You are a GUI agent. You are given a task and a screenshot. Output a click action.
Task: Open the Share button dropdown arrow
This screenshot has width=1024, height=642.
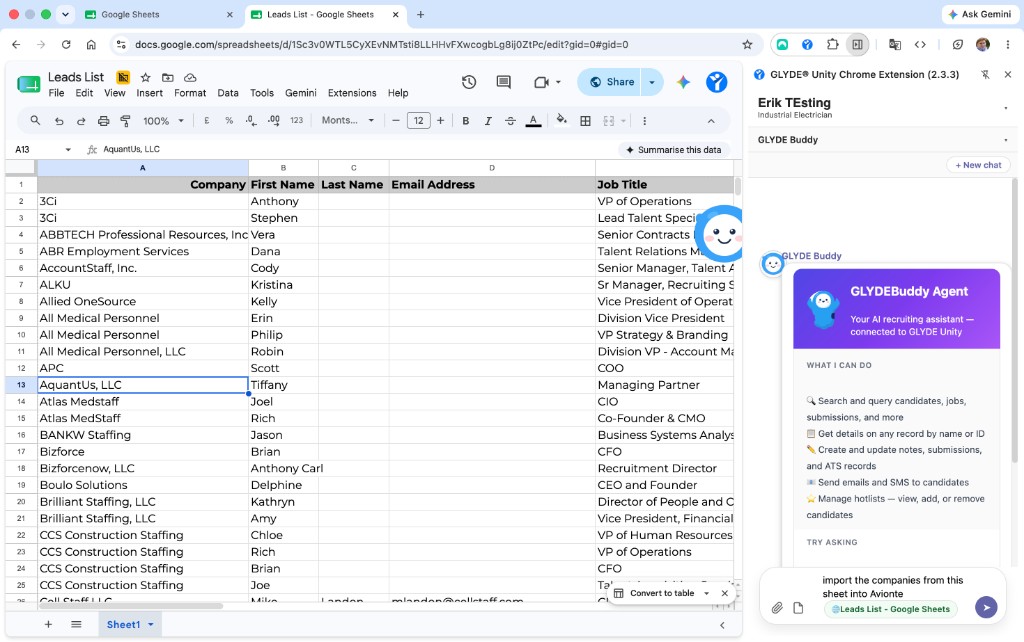652,82
